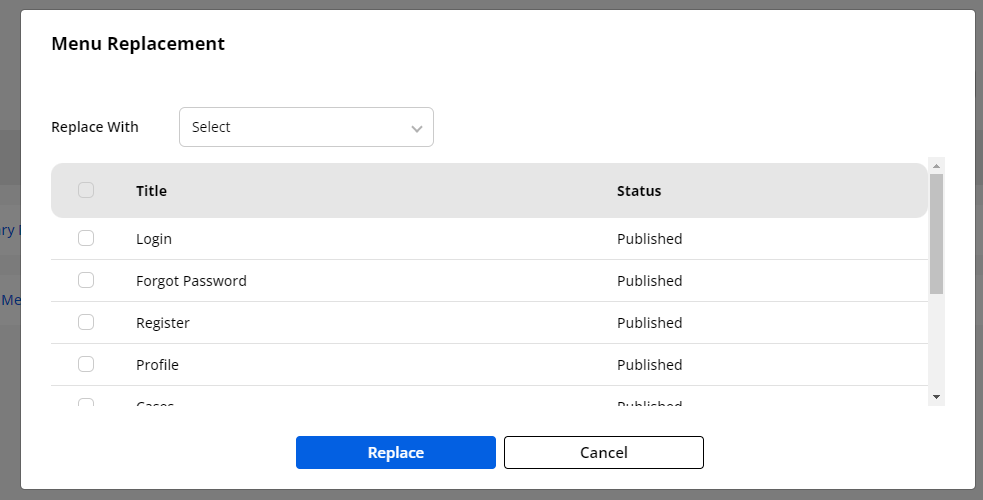Click the Register title in table

(163, 323)
